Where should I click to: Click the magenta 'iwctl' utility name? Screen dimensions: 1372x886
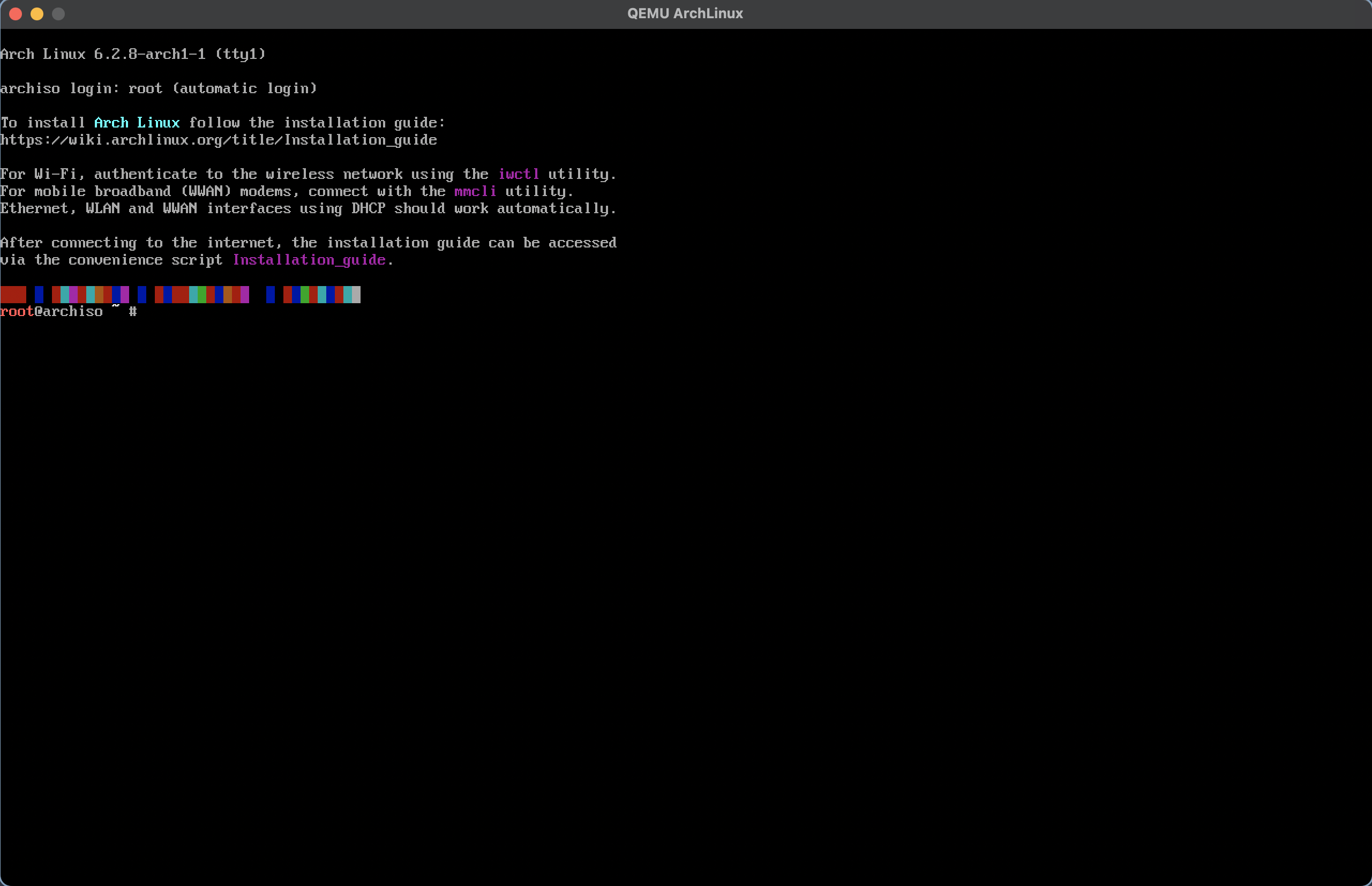pyautogui.click(x=519, y=174)
